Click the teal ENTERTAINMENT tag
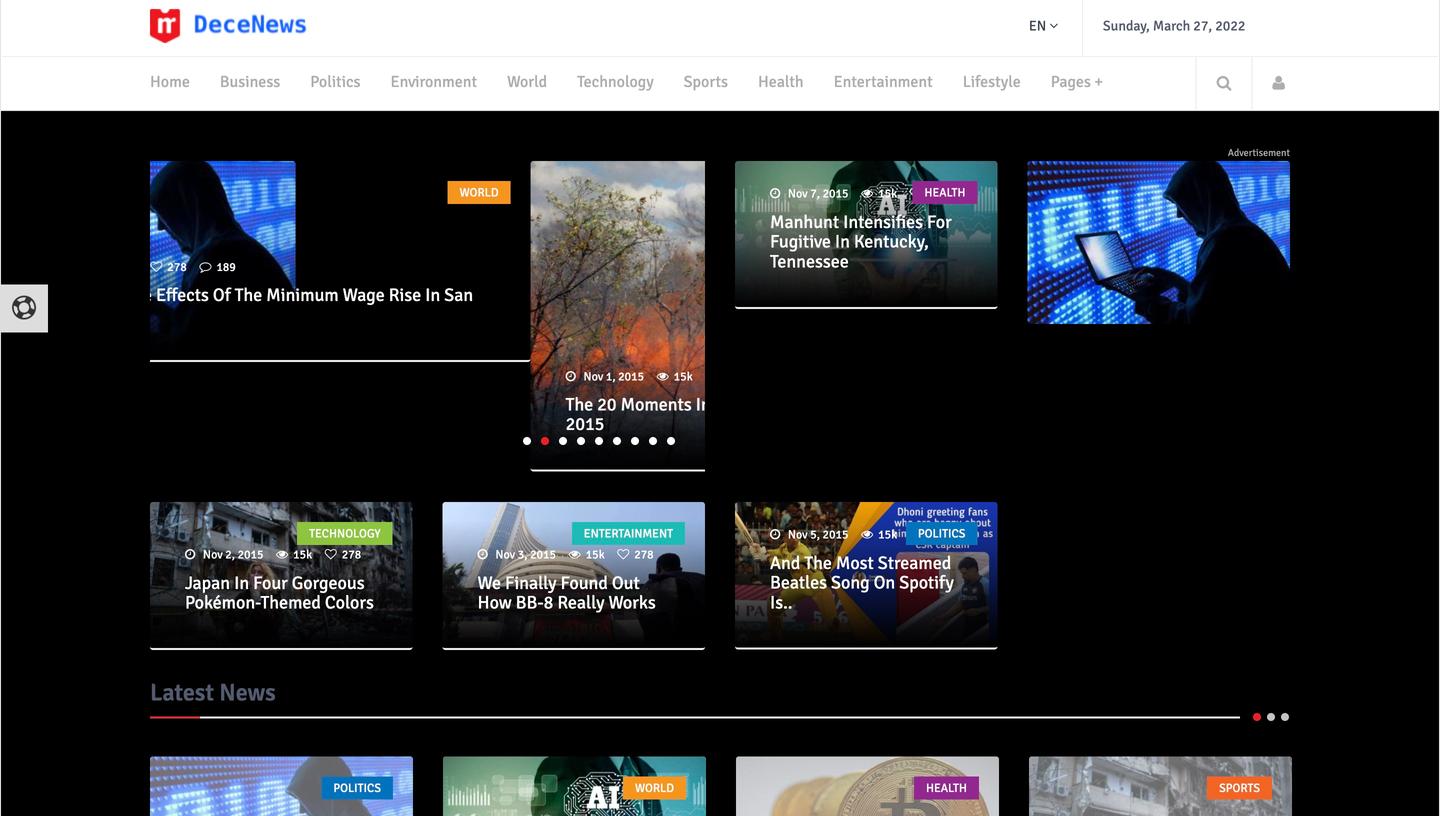This screenshot has height=816, width=1440. pyautogui.click(x=628, y=533)
